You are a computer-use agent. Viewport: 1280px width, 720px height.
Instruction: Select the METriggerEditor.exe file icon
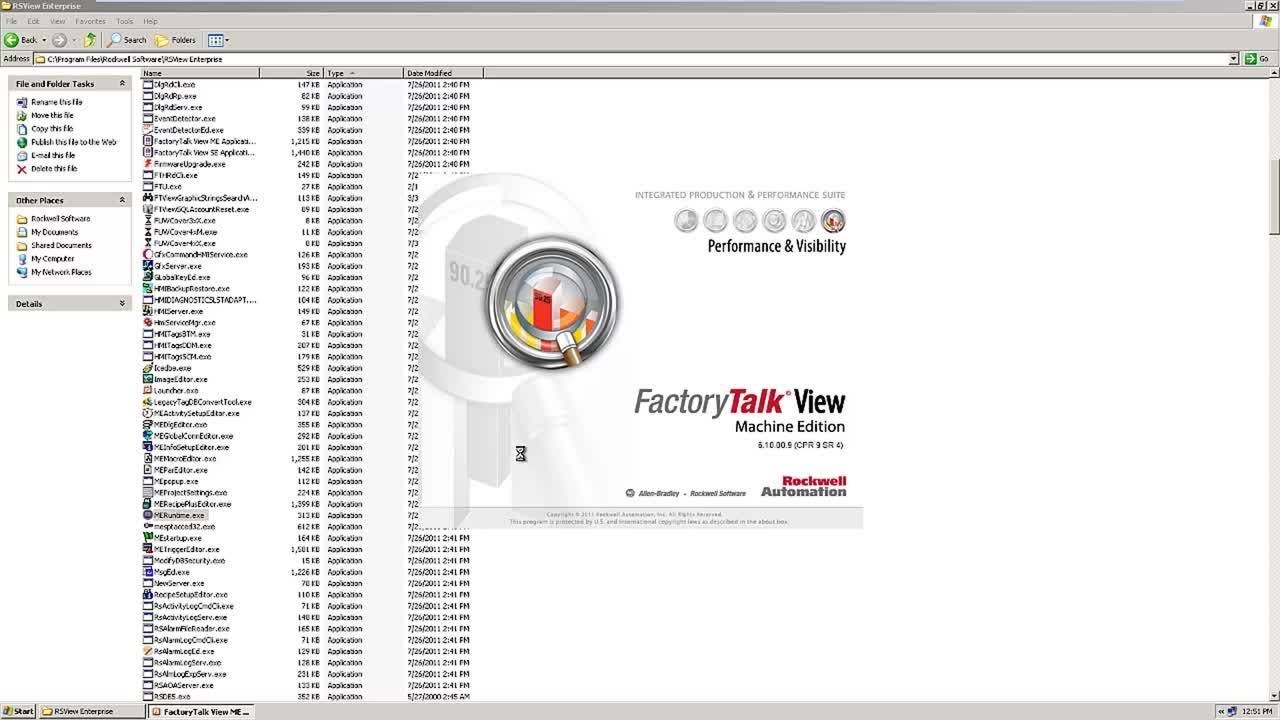148,549
